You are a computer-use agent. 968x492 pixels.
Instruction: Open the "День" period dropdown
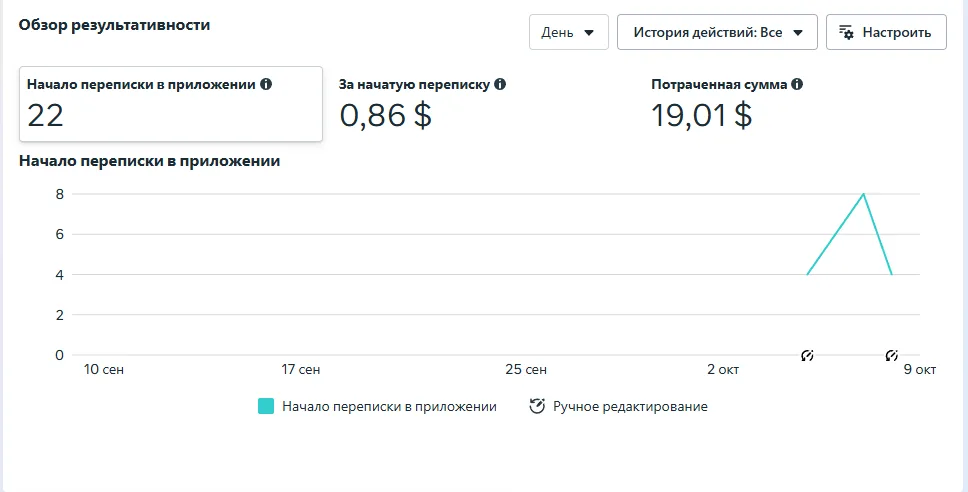coord(569,32)
